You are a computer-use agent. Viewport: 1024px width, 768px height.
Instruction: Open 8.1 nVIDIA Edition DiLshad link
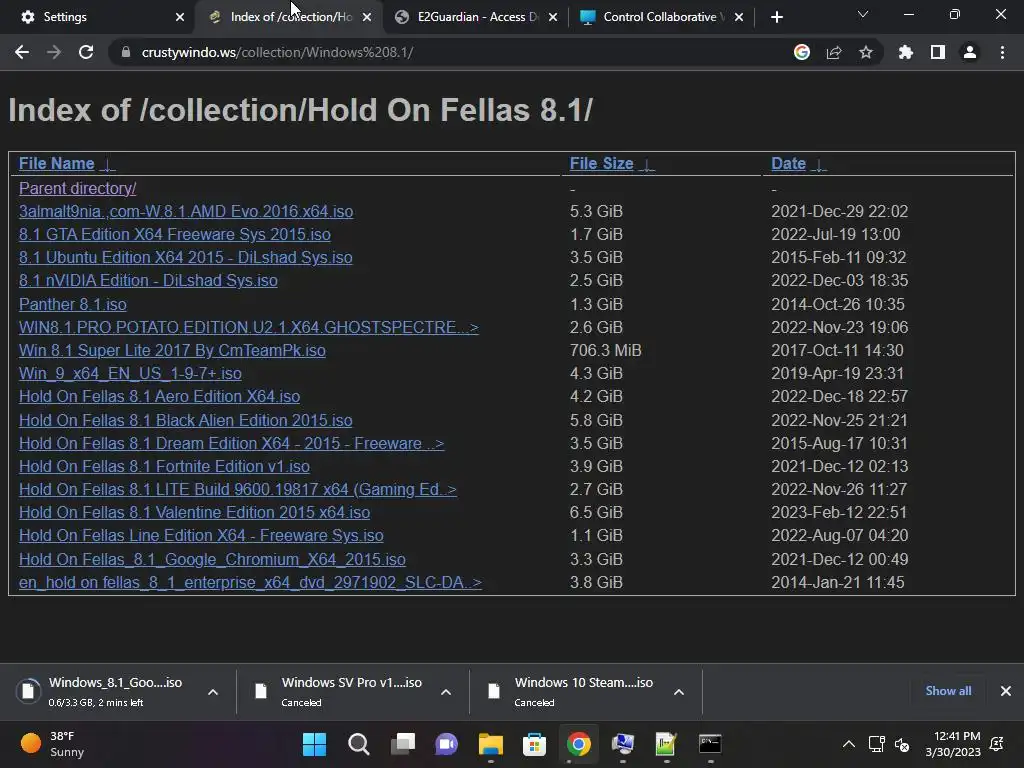click(x=148, y=280)
